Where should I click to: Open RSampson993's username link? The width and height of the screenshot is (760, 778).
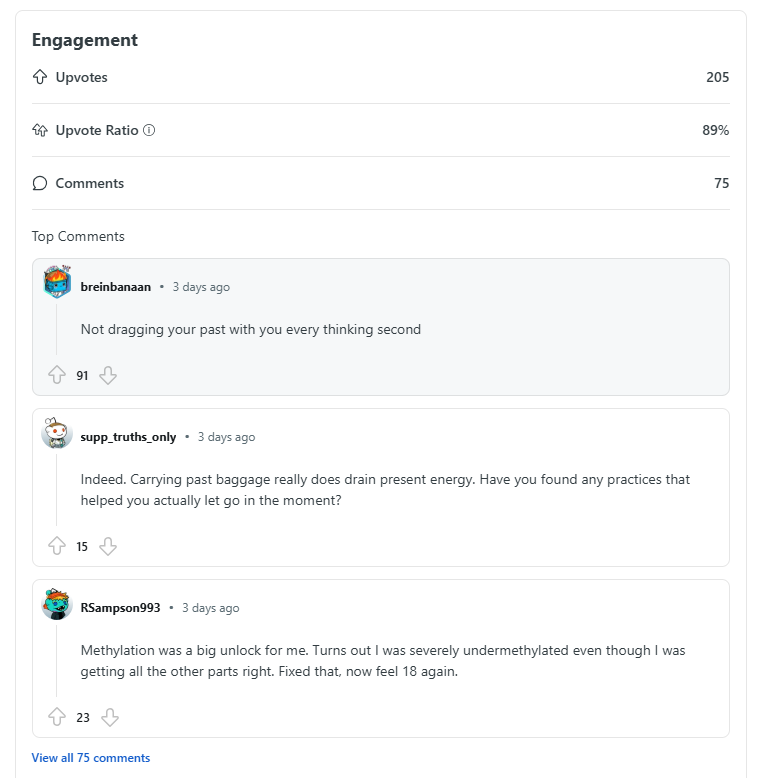[x=120, y=608]
